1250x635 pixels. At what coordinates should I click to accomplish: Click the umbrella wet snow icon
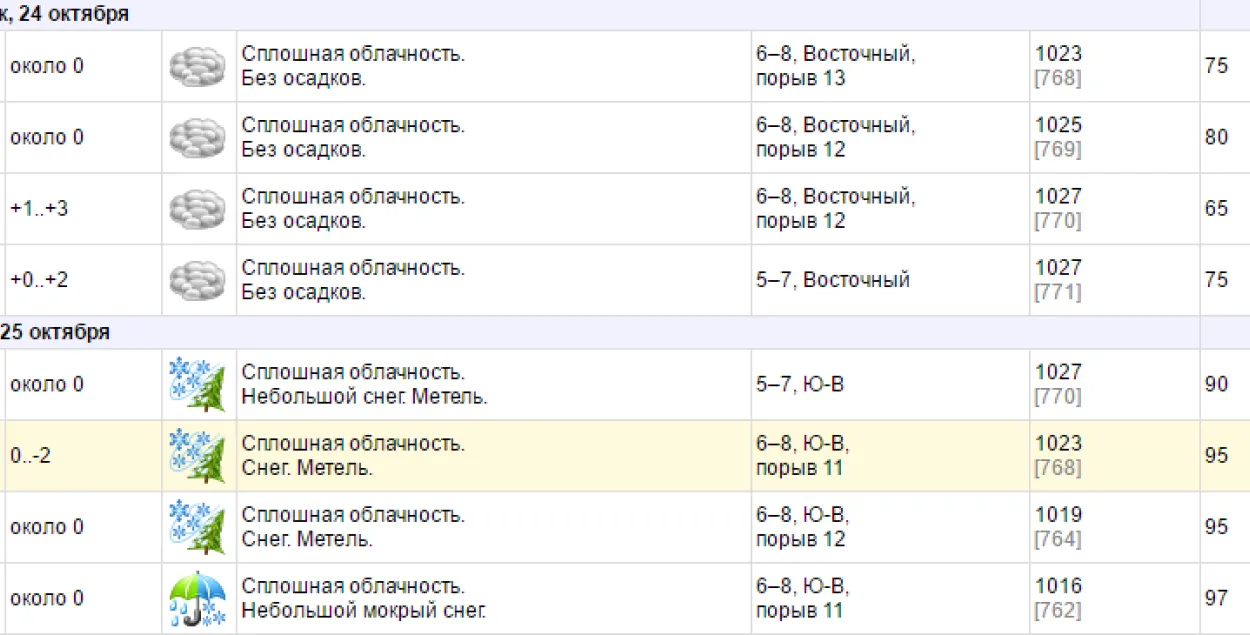(197, 598)
